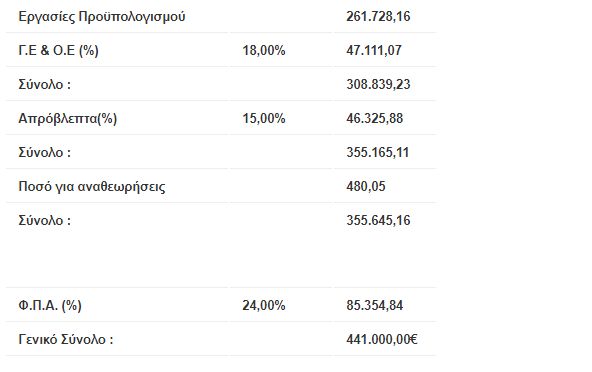Click the 355.645,16 total value

point(378,221)
